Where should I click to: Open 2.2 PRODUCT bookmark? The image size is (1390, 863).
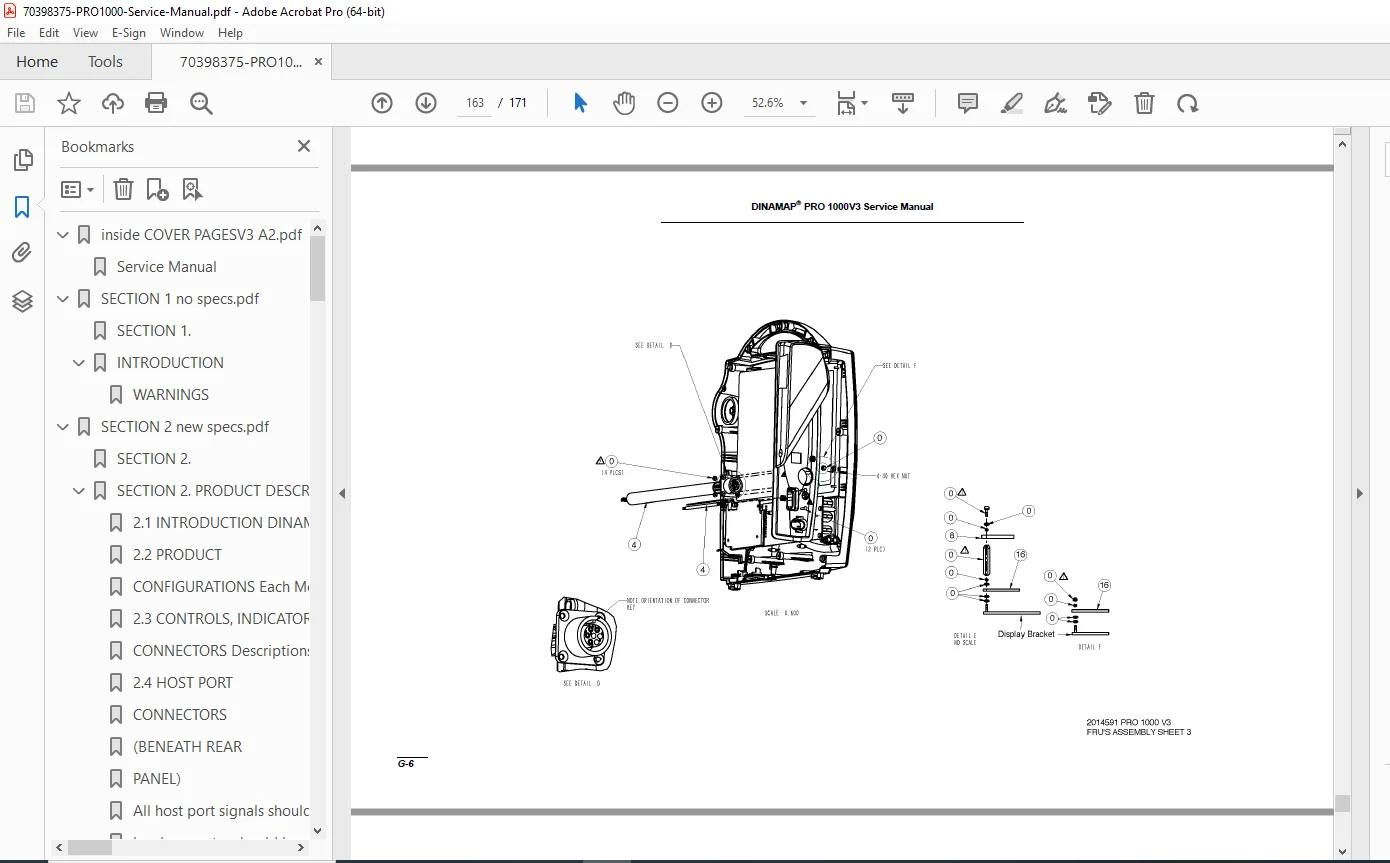(177, 555)
